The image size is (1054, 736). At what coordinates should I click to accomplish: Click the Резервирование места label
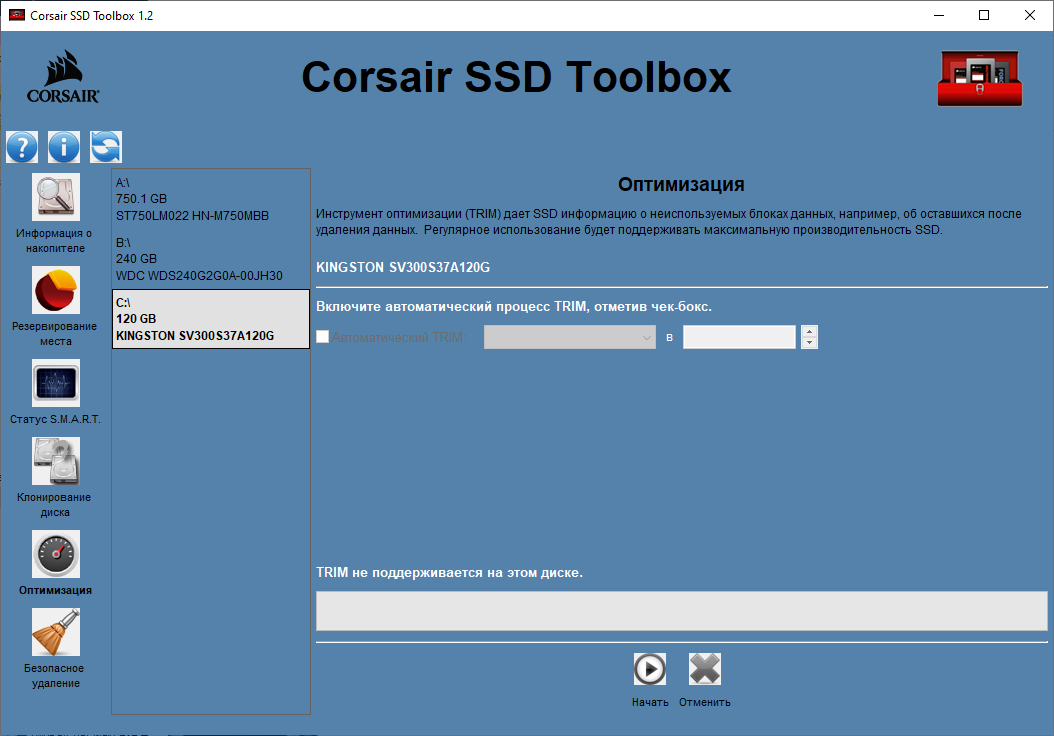[54, 333]
